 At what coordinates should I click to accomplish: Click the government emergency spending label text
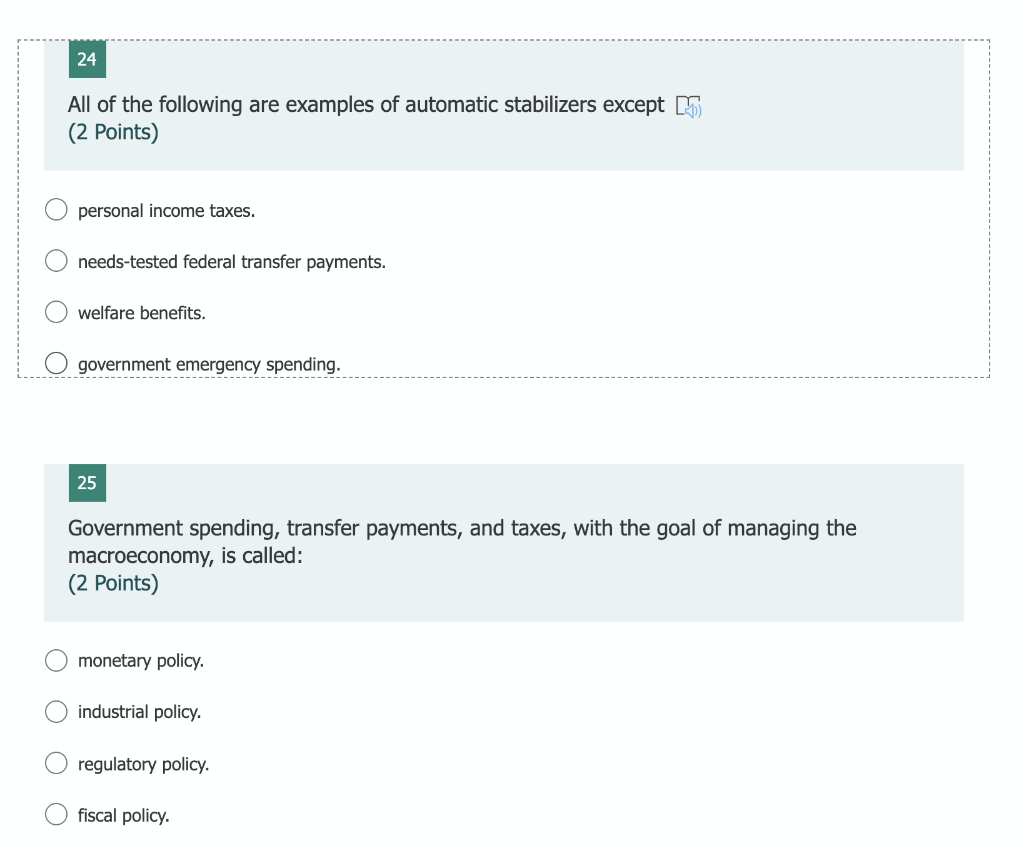pyautogui.click(x=209, y=364)
